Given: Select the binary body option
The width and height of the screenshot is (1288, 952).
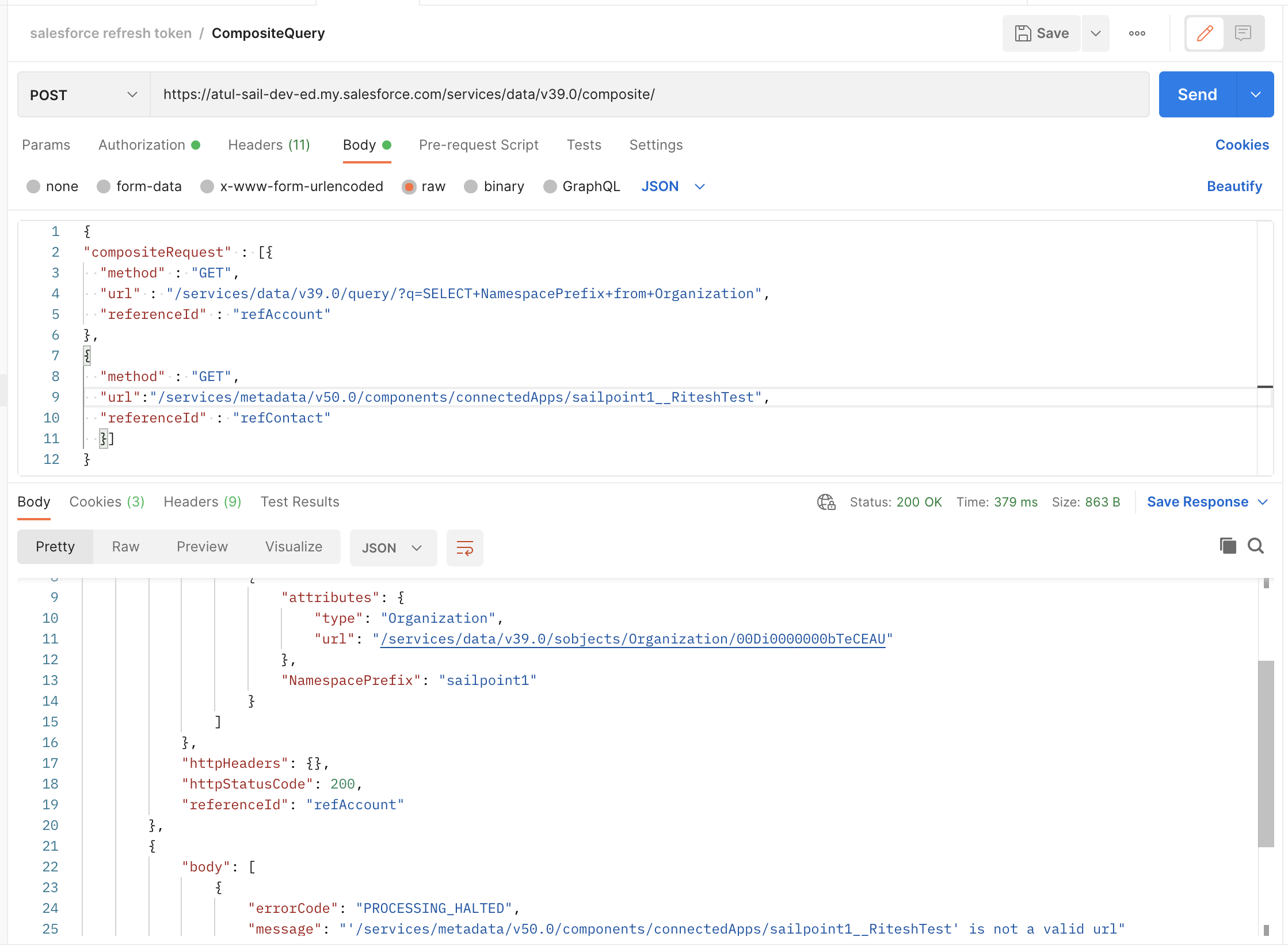Looking at the screenshot, I should pos(471,186).
